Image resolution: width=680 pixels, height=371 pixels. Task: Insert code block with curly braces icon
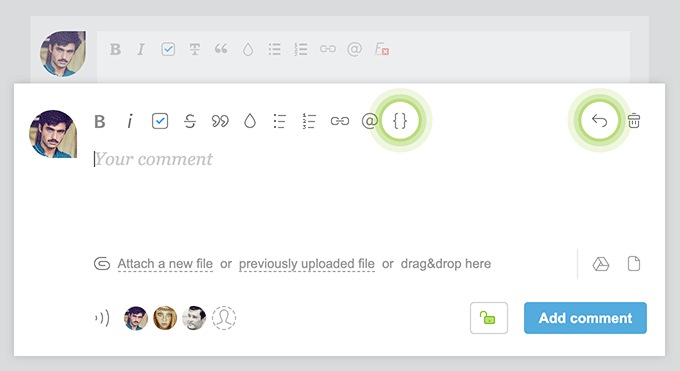400,121
